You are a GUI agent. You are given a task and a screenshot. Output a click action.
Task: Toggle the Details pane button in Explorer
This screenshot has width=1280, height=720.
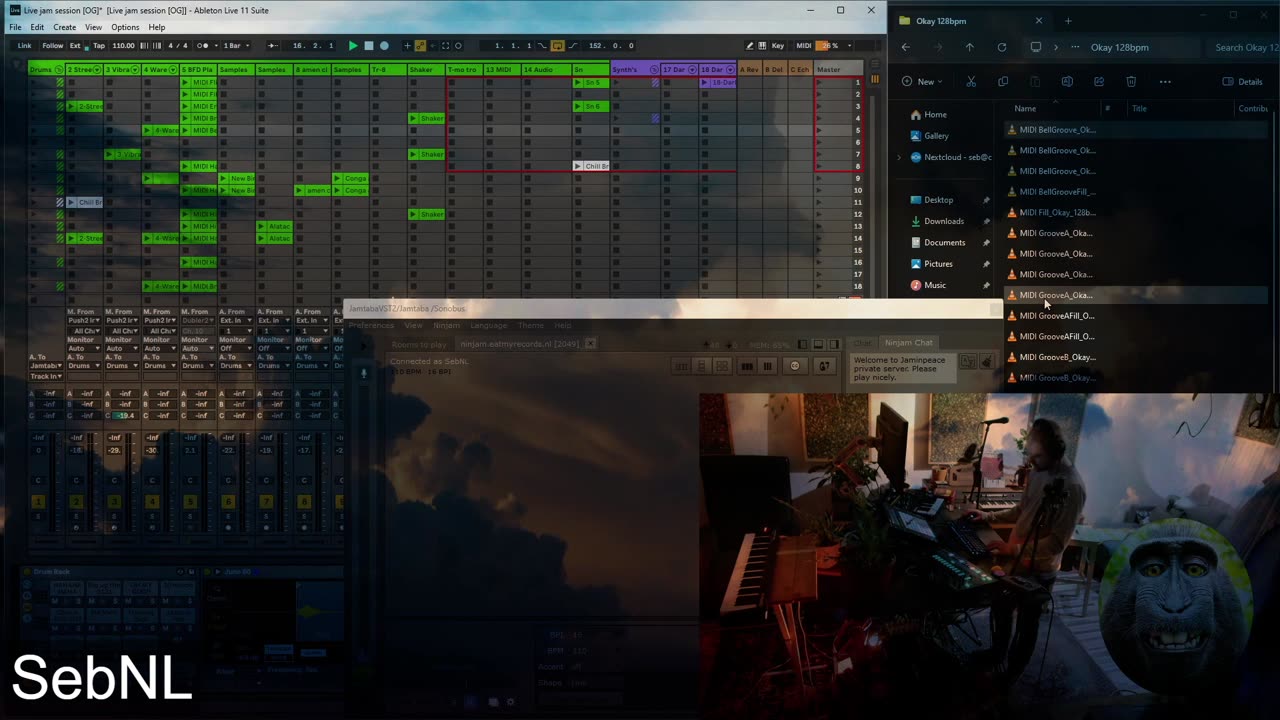(x=1243, y=82)
